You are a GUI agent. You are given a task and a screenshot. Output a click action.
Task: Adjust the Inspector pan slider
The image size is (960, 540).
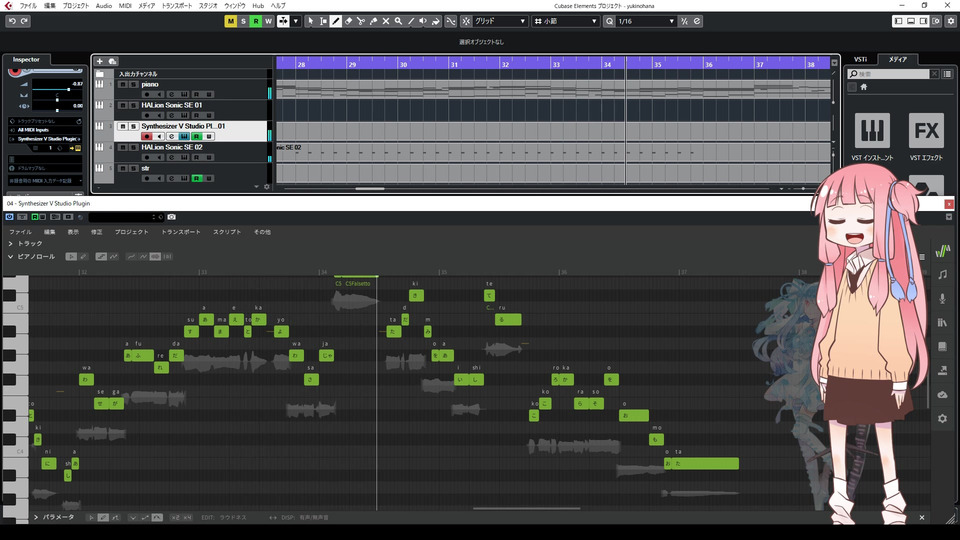[x=57, y=99]
